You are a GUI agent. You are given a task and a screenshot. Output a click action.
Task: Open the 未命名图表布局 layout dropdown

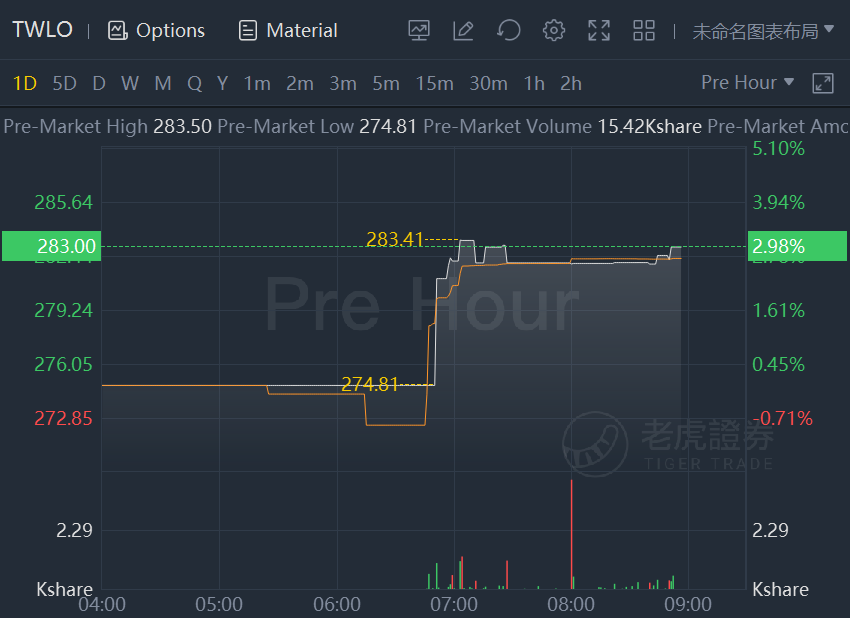(x=763, y=31)
